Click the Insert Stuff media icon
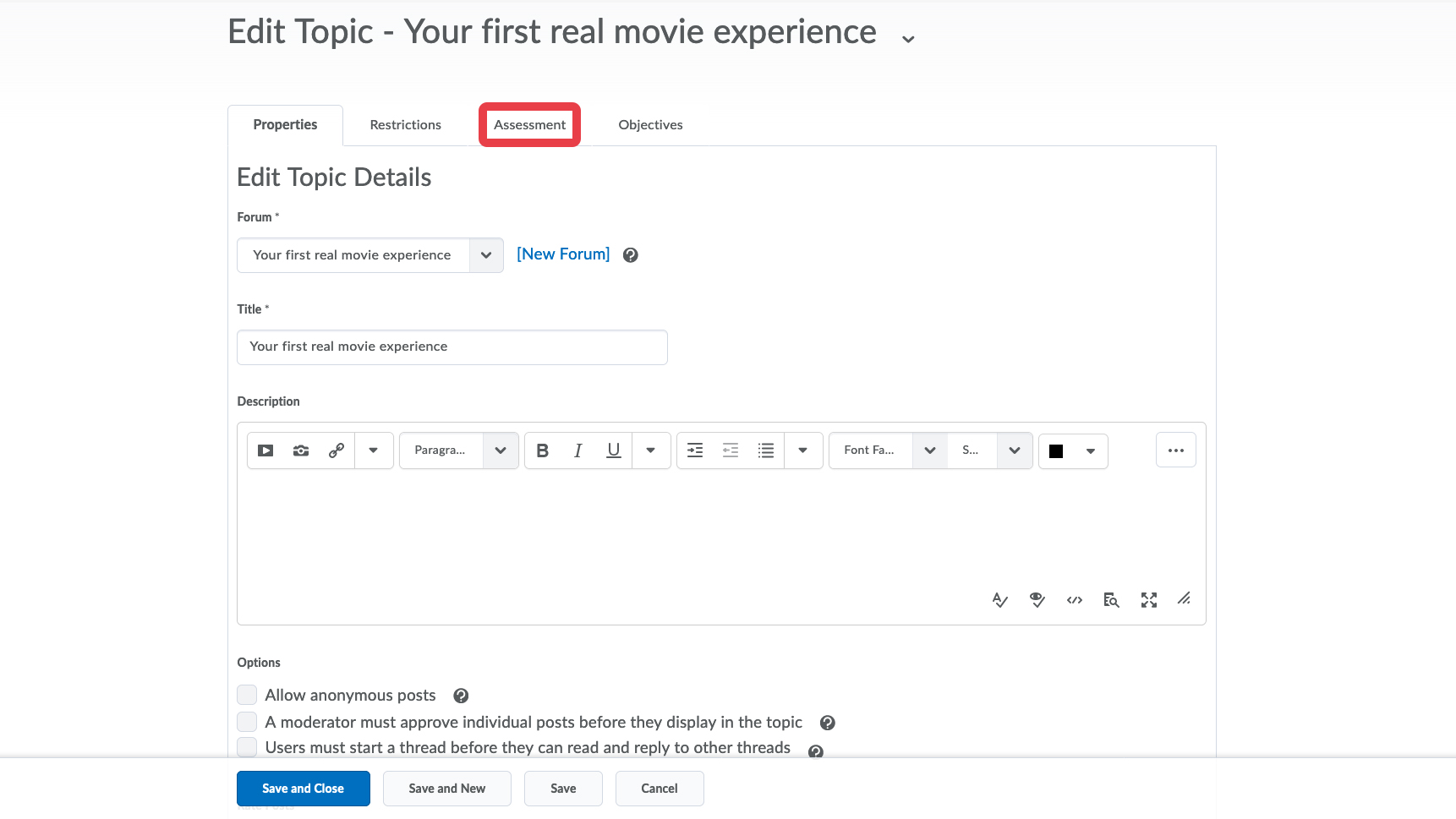Image resolution: width=1456 pixels, height=819 pixels. (x=265, y=450)
